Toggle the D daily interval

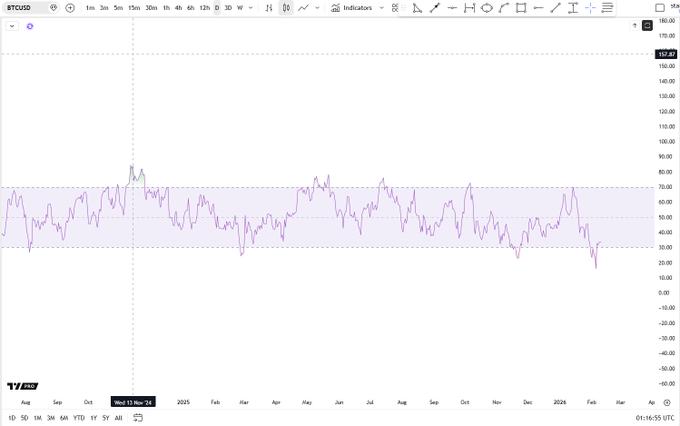217,8
